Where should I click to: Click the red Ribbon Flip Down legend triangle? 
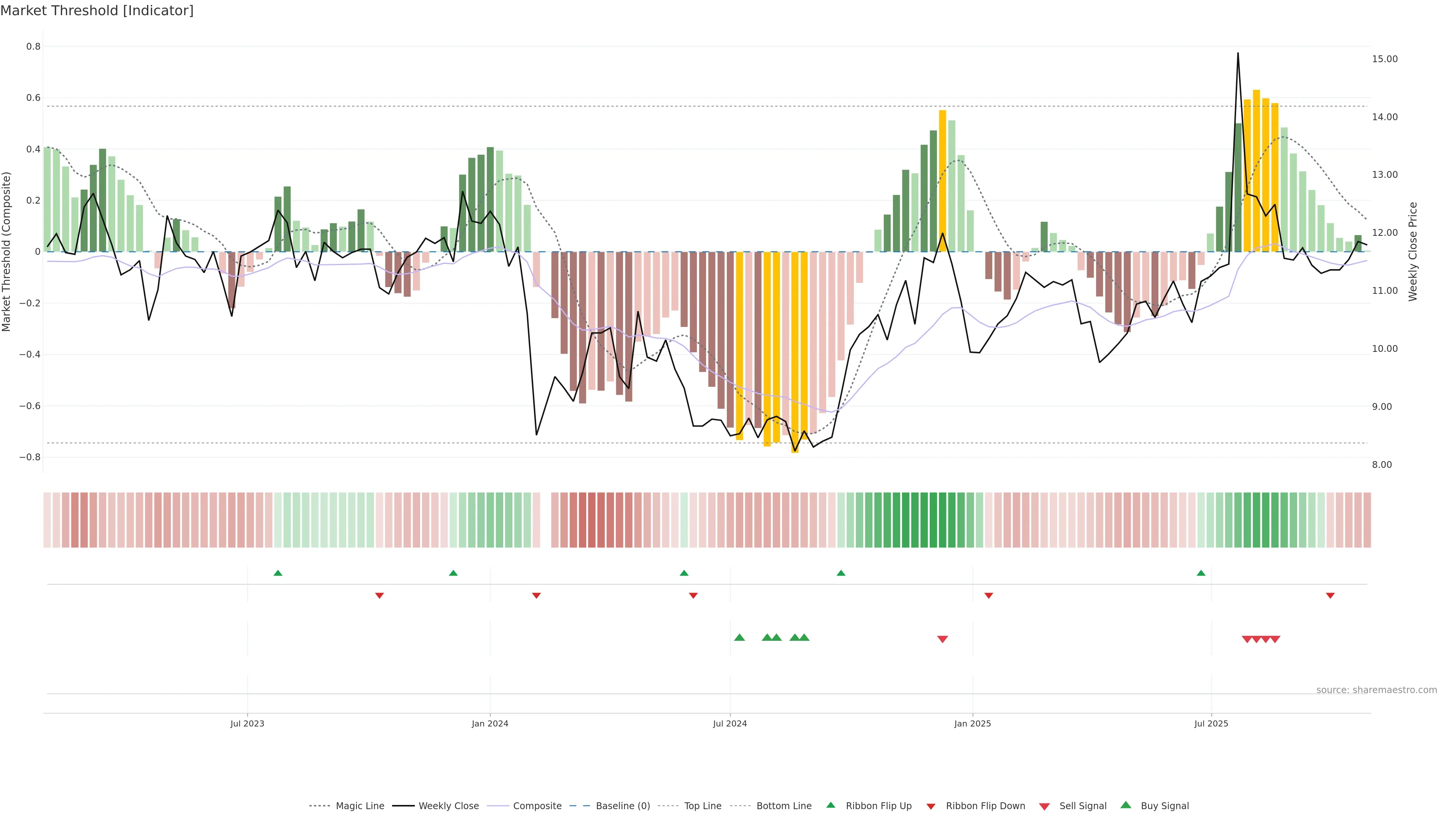coord(931,806)
